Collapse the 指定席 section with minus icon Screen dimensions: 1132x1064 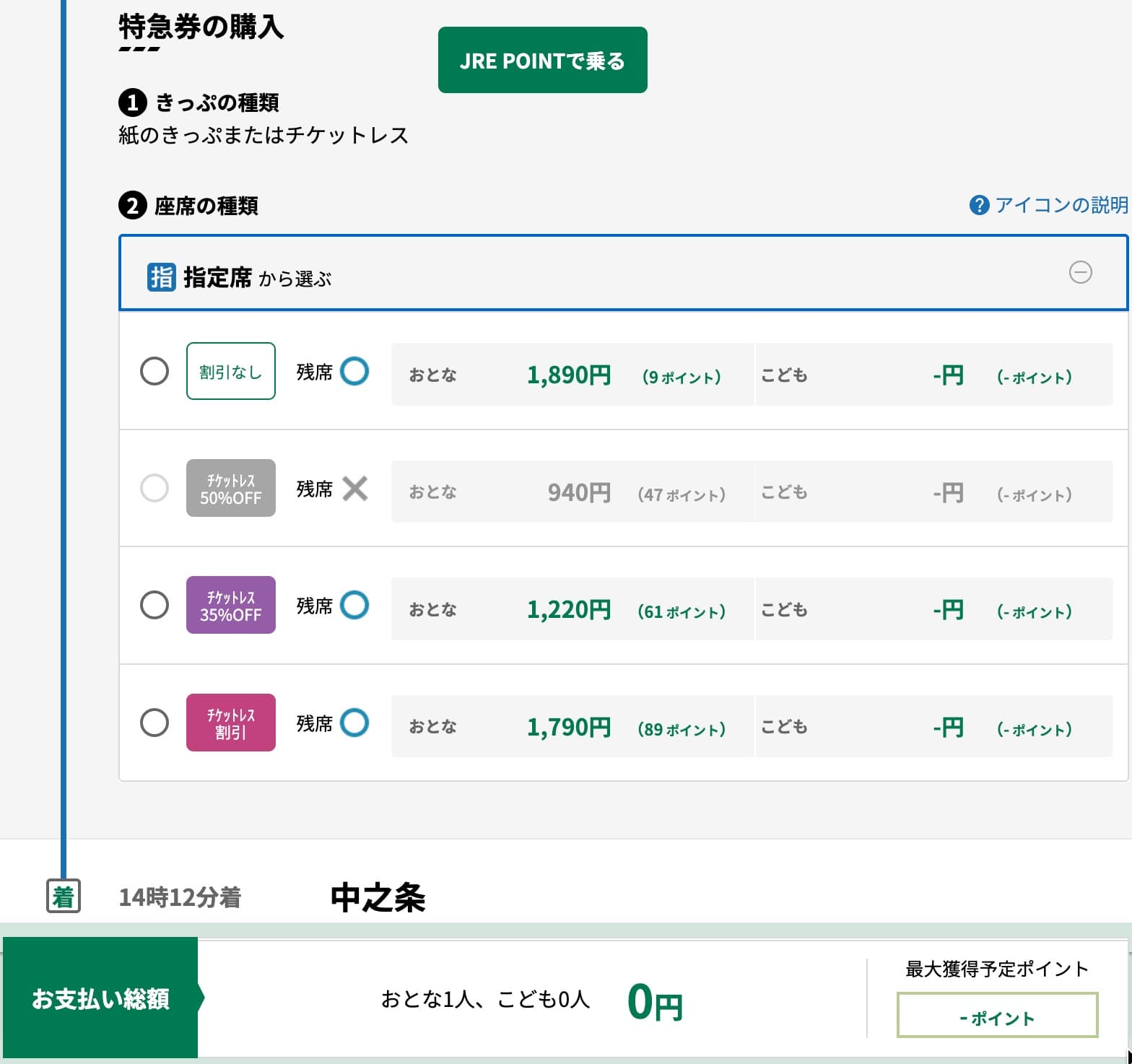click(1080, 272)
